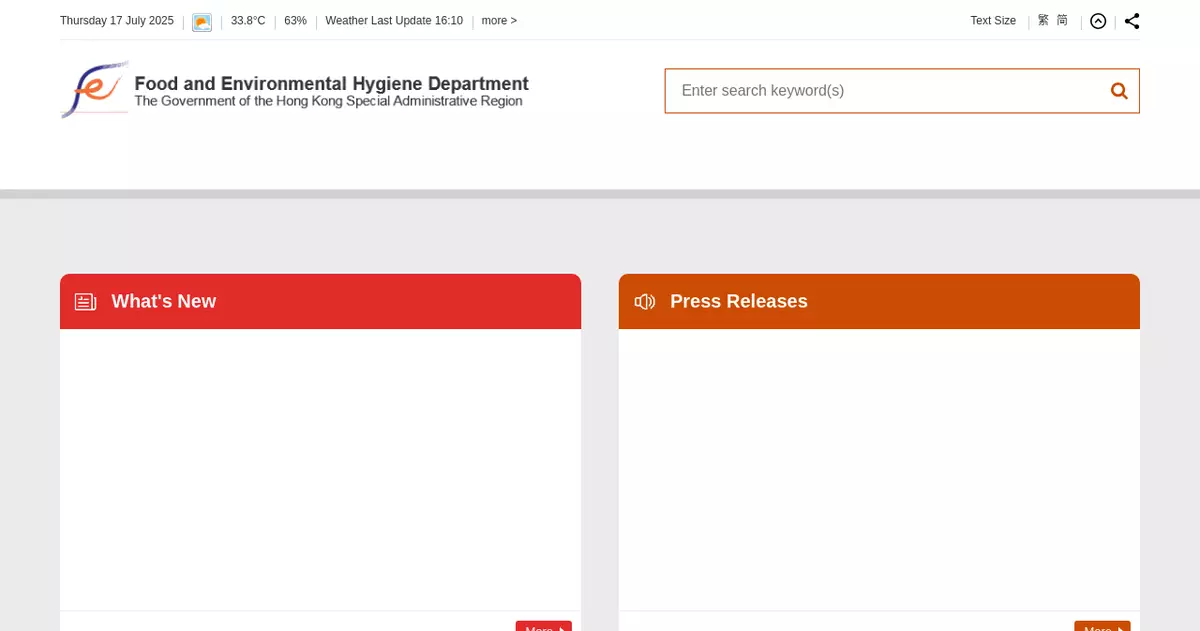Image resolution: width=1200 pixels, height=631 pixels.
Task: Click the Food and Environmental Hygiene Department title
Action: [x=331, y=84]
